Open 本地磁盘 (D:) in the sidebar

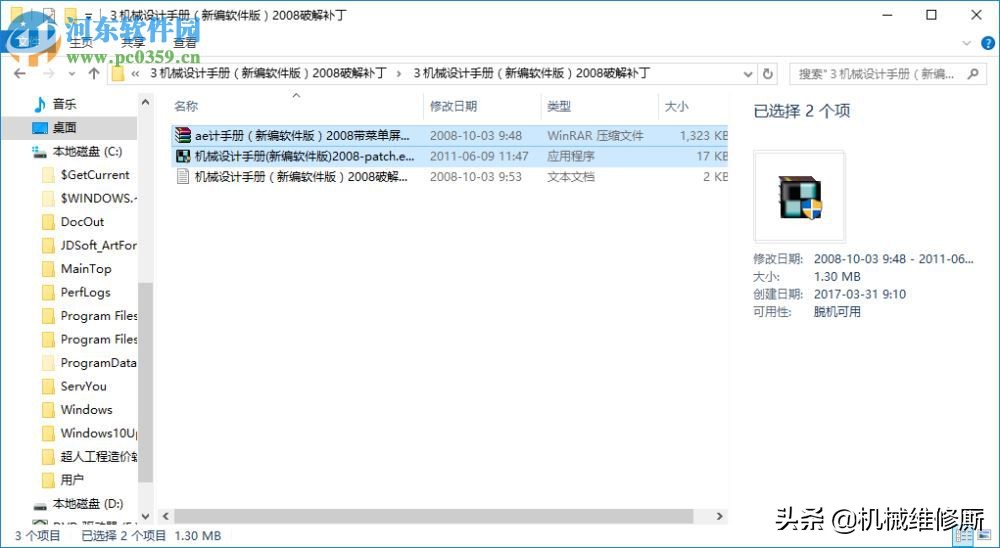point(88,503)
